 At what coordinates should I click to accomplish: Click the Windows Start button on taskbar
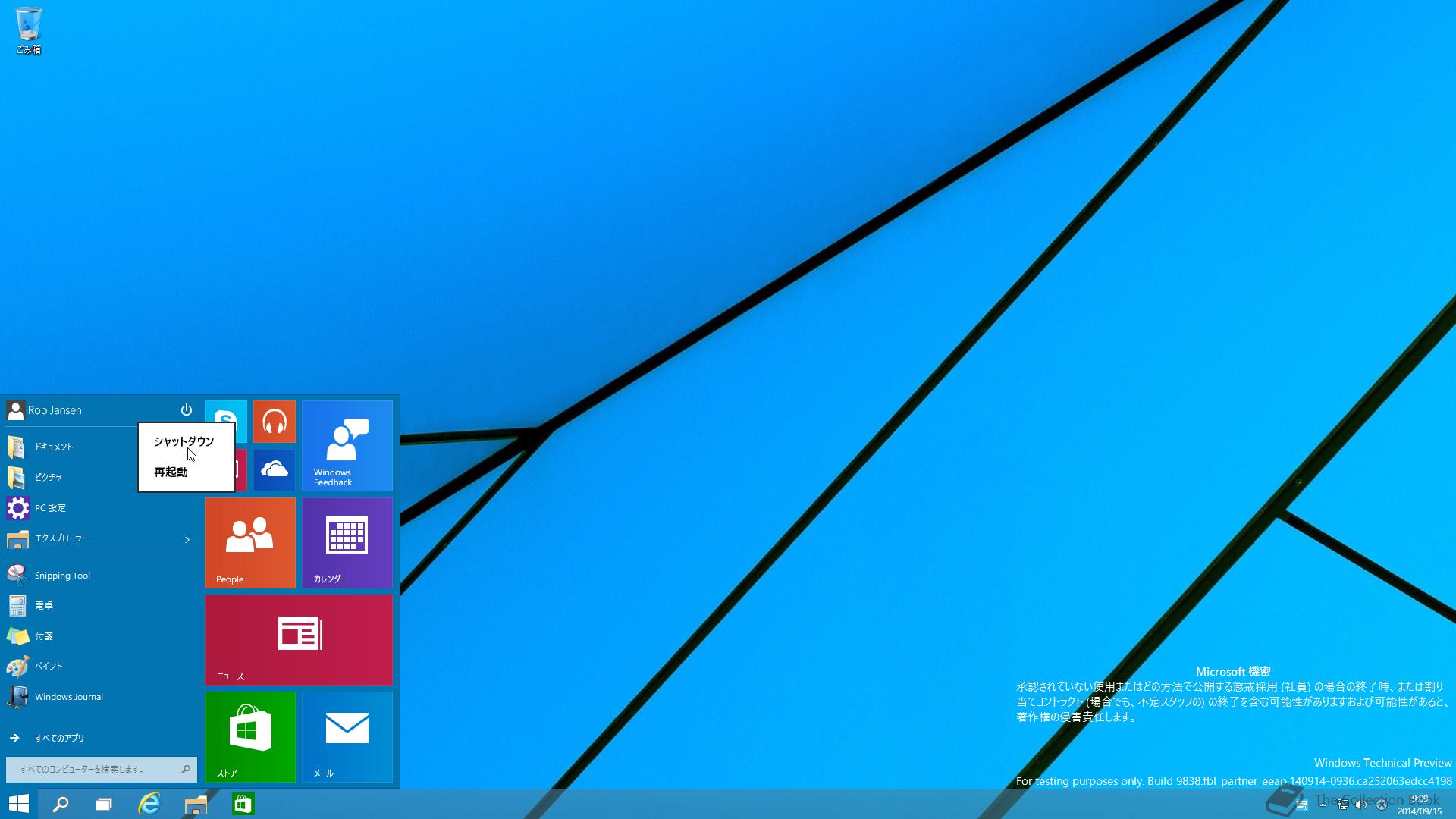pos(18,804)
